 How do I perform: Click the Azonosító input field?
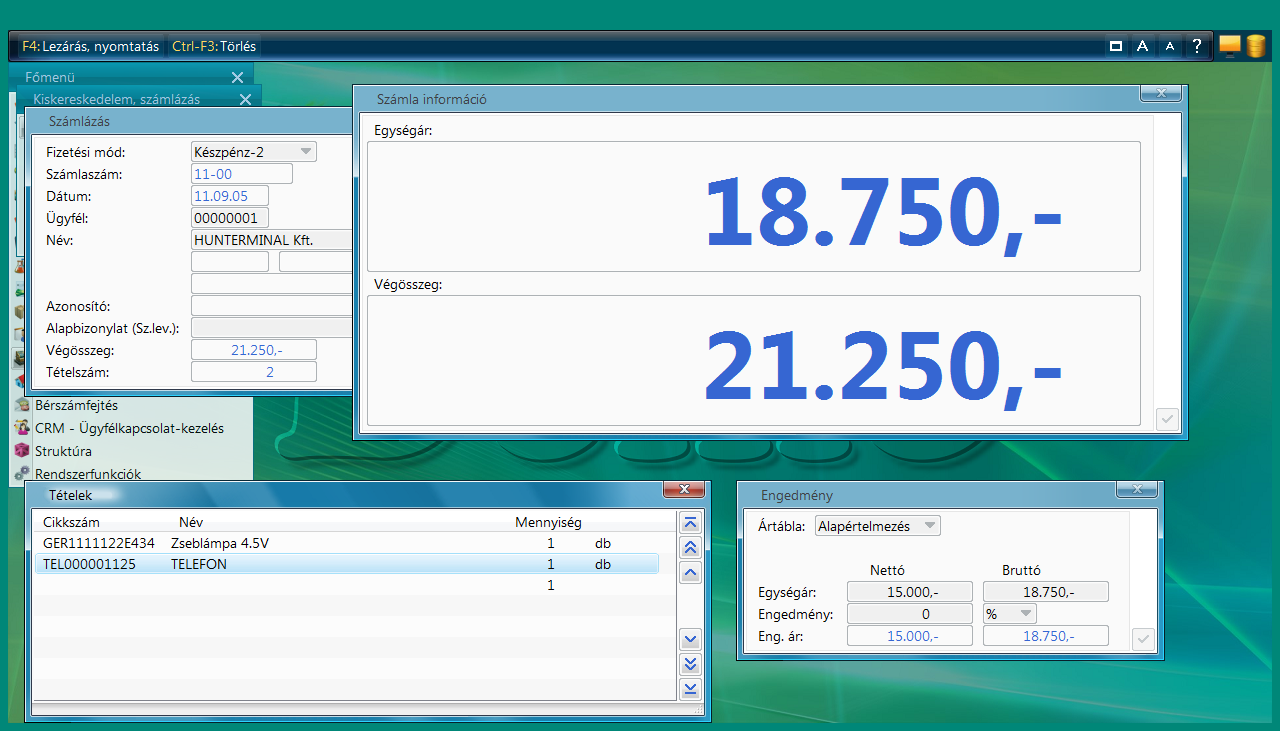(272, 306)
